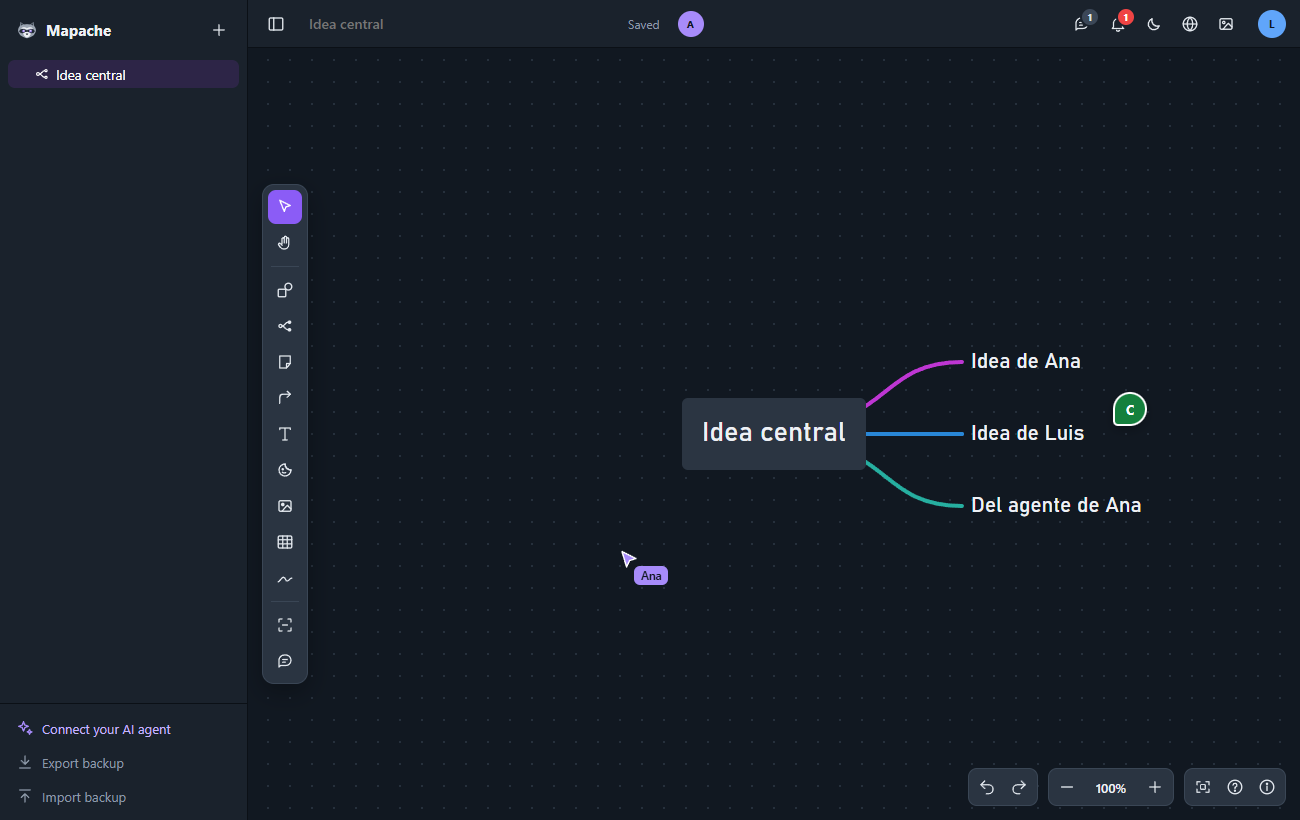Redo the last action
Image resolution: width=1300 pixels, height=820 pixels.
[x=1019, y=787]
